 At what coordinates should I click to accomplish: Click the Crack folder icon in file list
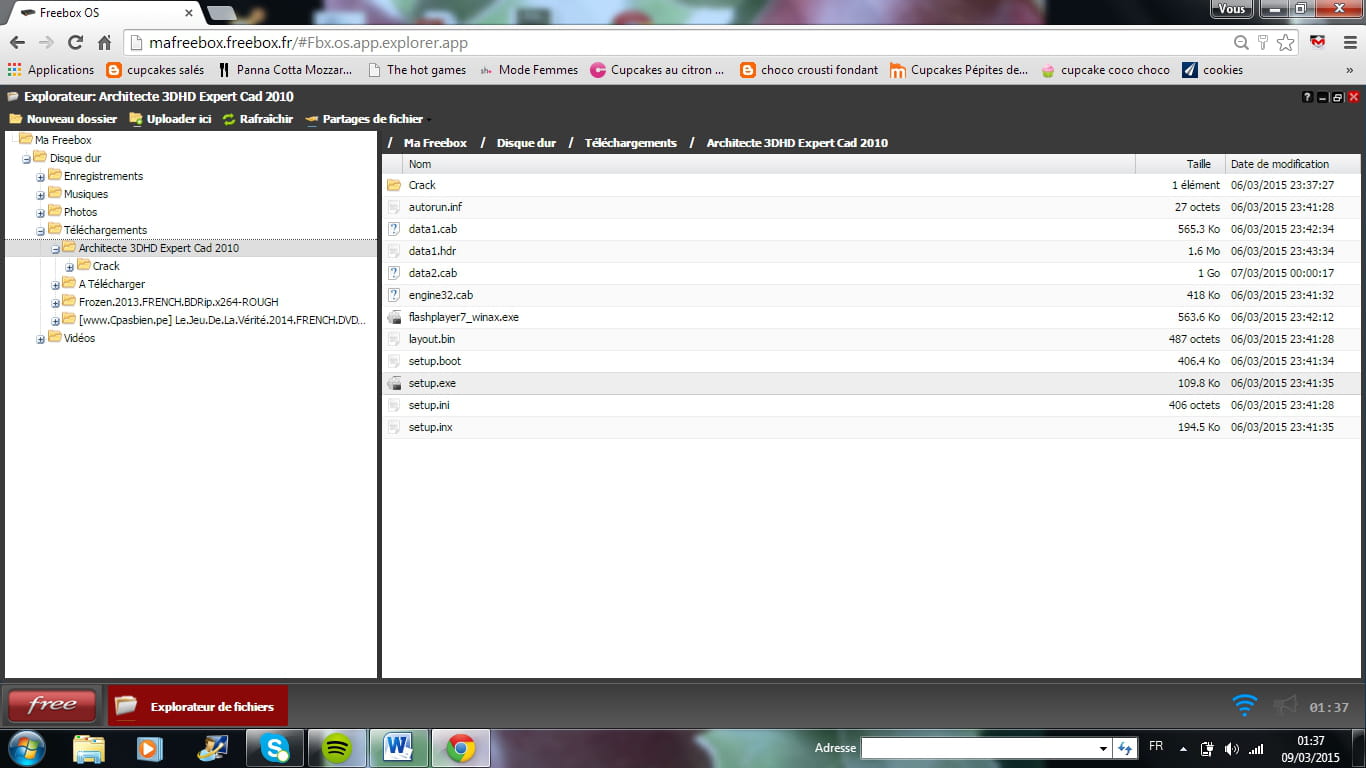coord(394,185)
